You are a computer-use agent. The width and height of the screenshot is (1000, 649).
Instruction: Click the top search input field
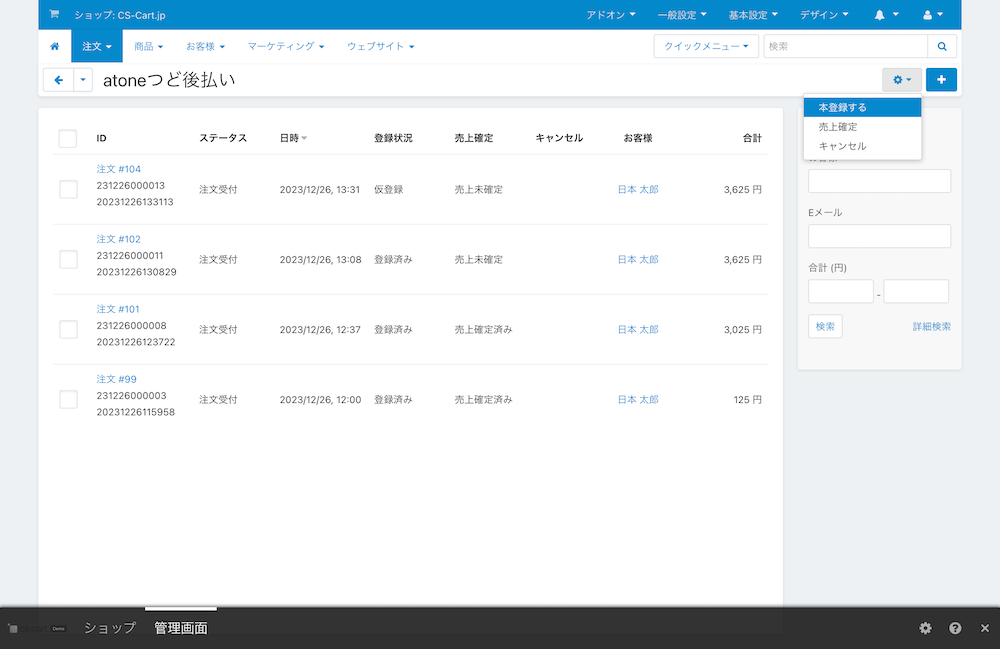846,46
